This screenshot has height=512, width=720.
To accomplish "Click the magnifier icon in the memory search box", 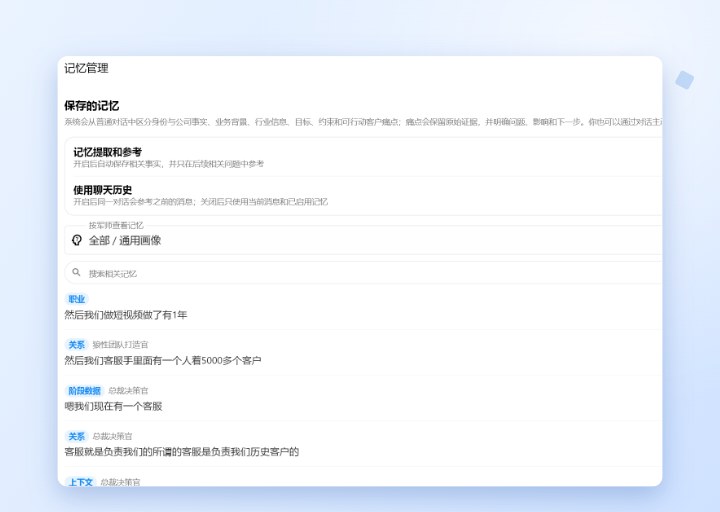I will point(76,272).
